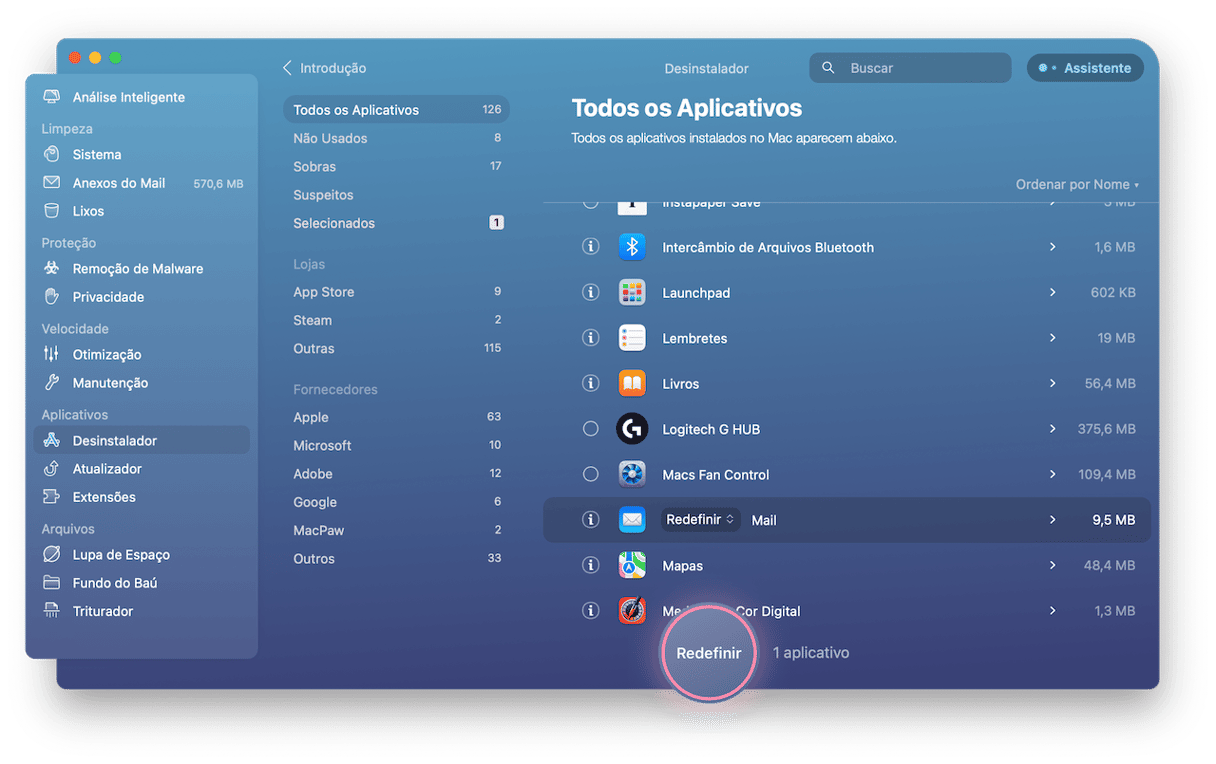Viewport: 1216px width, 764px height.
Task: Expand the Mail row chevron
Action: coord(1052,520)
